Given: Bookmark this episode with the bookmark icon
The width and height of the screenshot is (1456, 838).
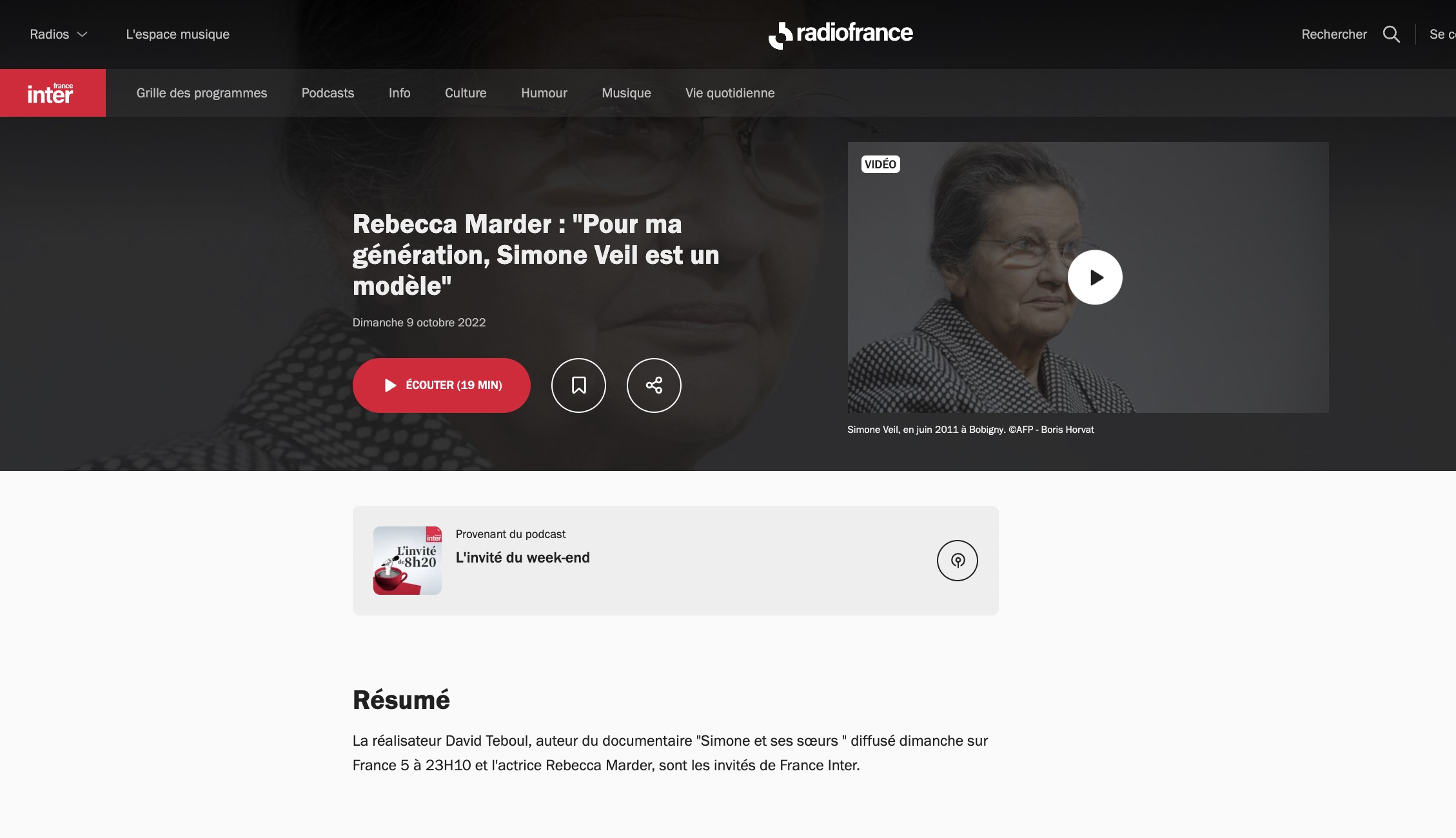Looking at the screenshot, I should pos(578,385).
